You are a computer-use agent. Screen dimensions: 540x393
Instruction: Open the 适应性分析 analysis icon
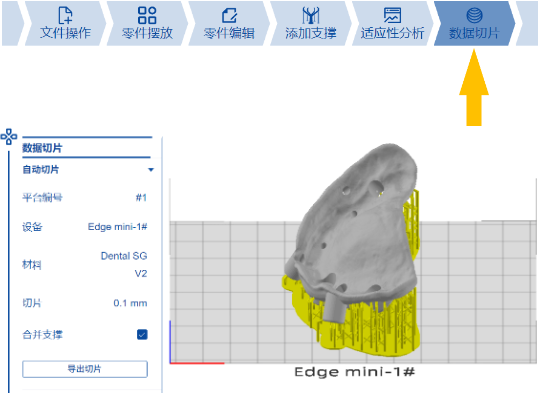pos(392,15)
